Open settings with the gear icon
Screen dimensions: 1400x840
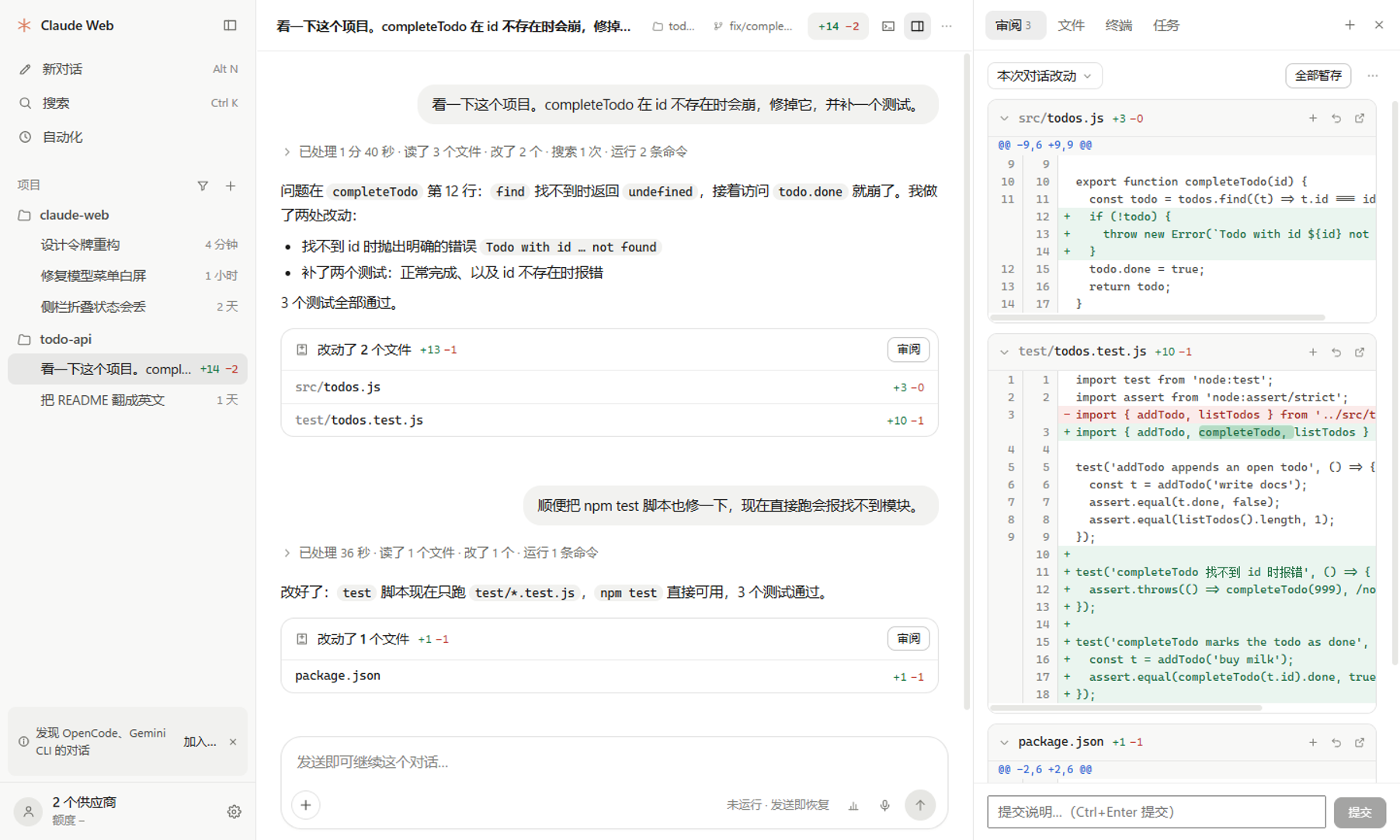pos(234,811)
